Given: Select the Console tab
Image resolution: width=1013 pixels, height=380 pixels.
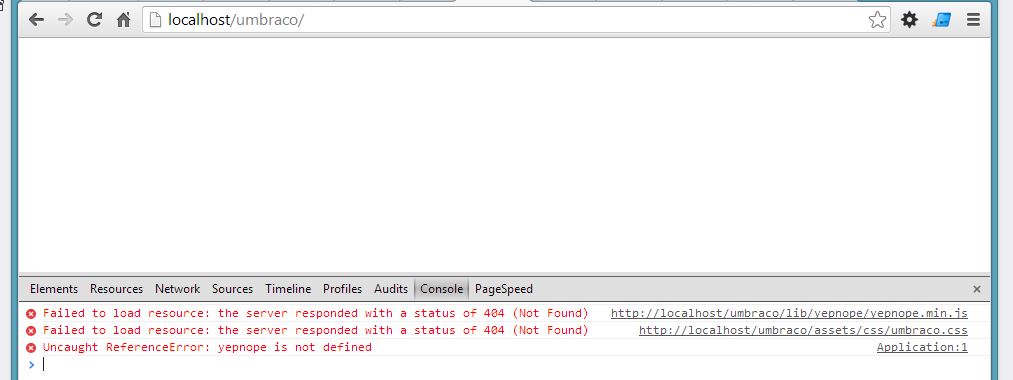Looking at the screenshot, I should coord(441,289).
